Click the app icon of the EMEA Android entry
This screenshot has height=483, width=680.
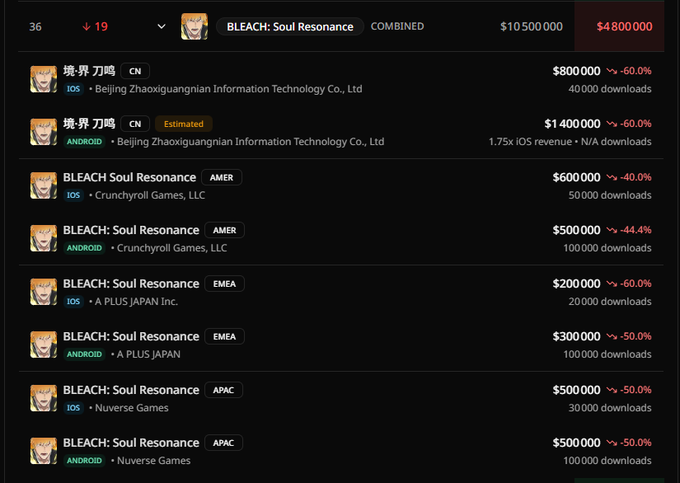click(43, 345)
